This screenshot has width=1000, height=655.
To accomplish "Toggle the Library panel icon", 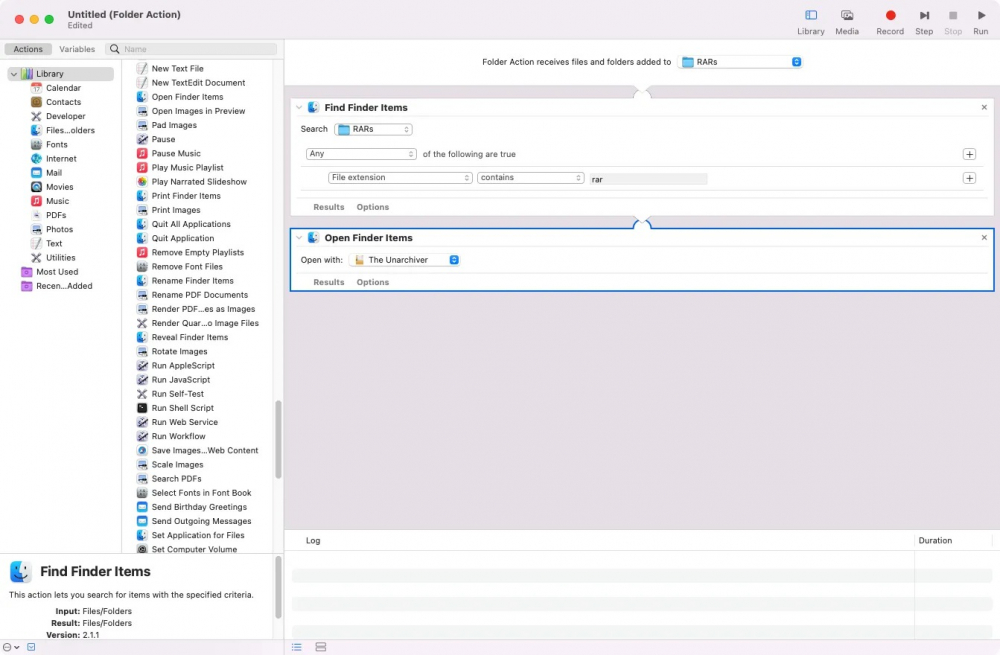I will click(x=811, y=16).
